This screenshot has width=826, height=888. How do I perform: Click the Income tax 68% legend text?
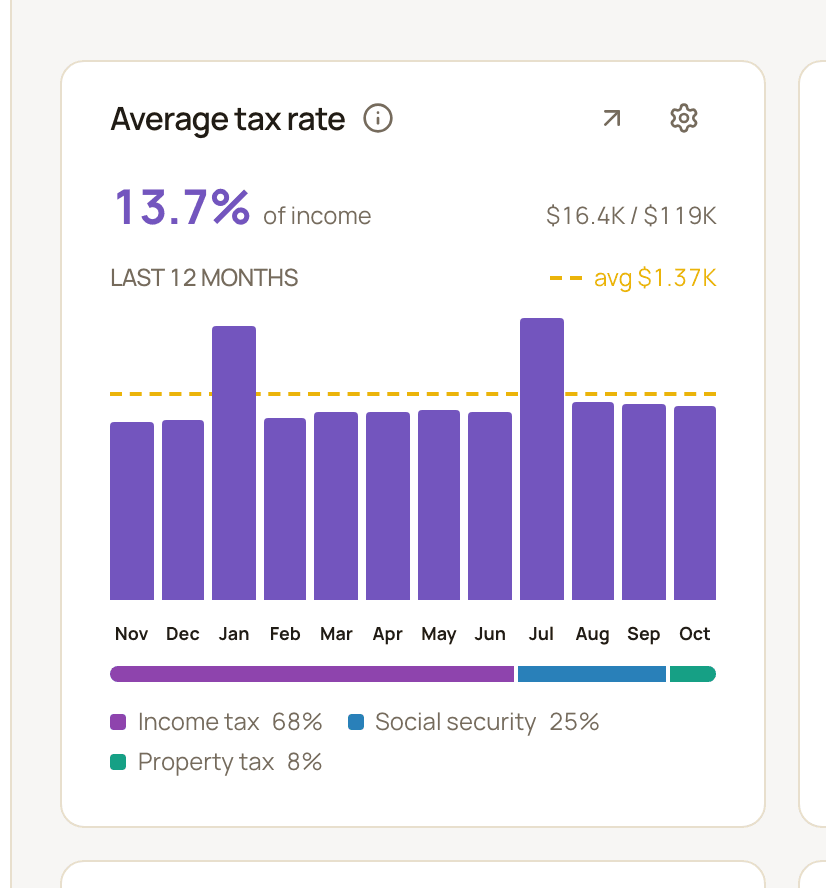(x=230, y=722)
